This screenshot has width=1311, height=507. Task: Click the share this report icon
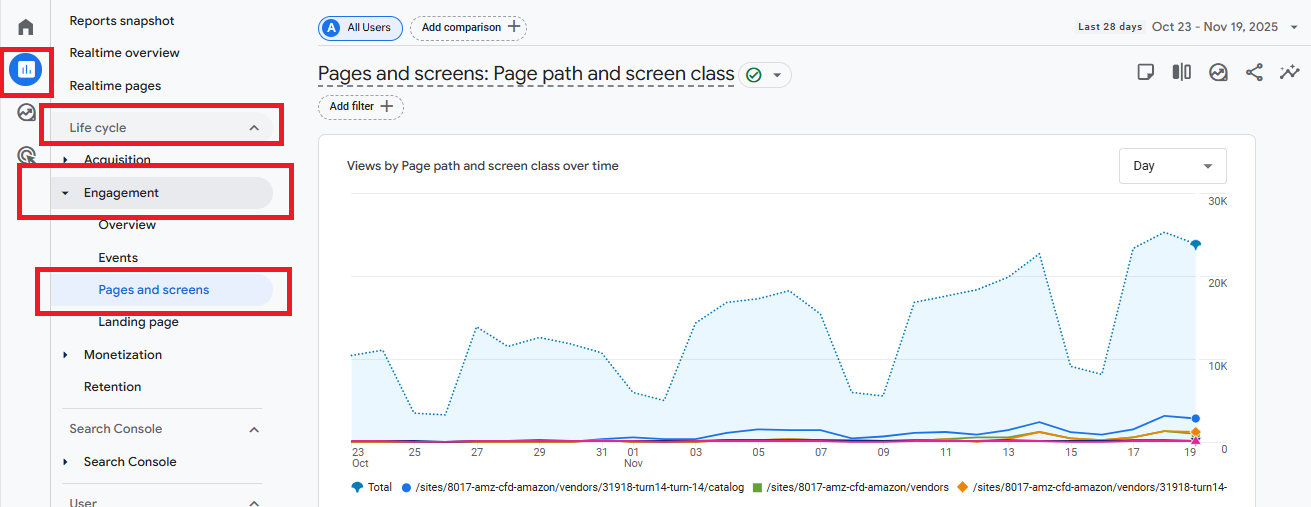pos(1254,72)
